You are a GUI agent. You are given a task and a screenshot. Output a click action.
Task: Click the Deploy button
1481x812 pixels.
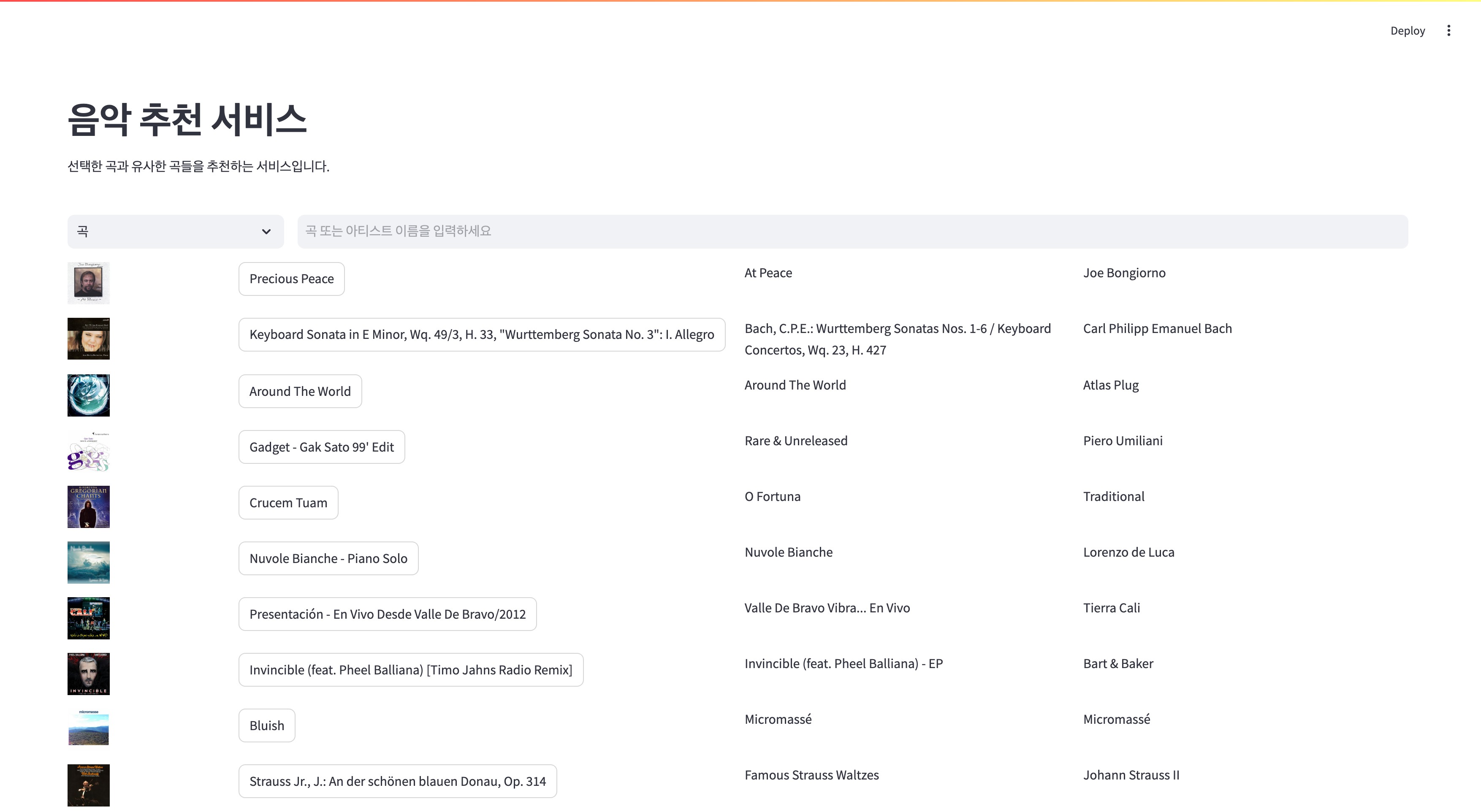tap(1407, 30)
